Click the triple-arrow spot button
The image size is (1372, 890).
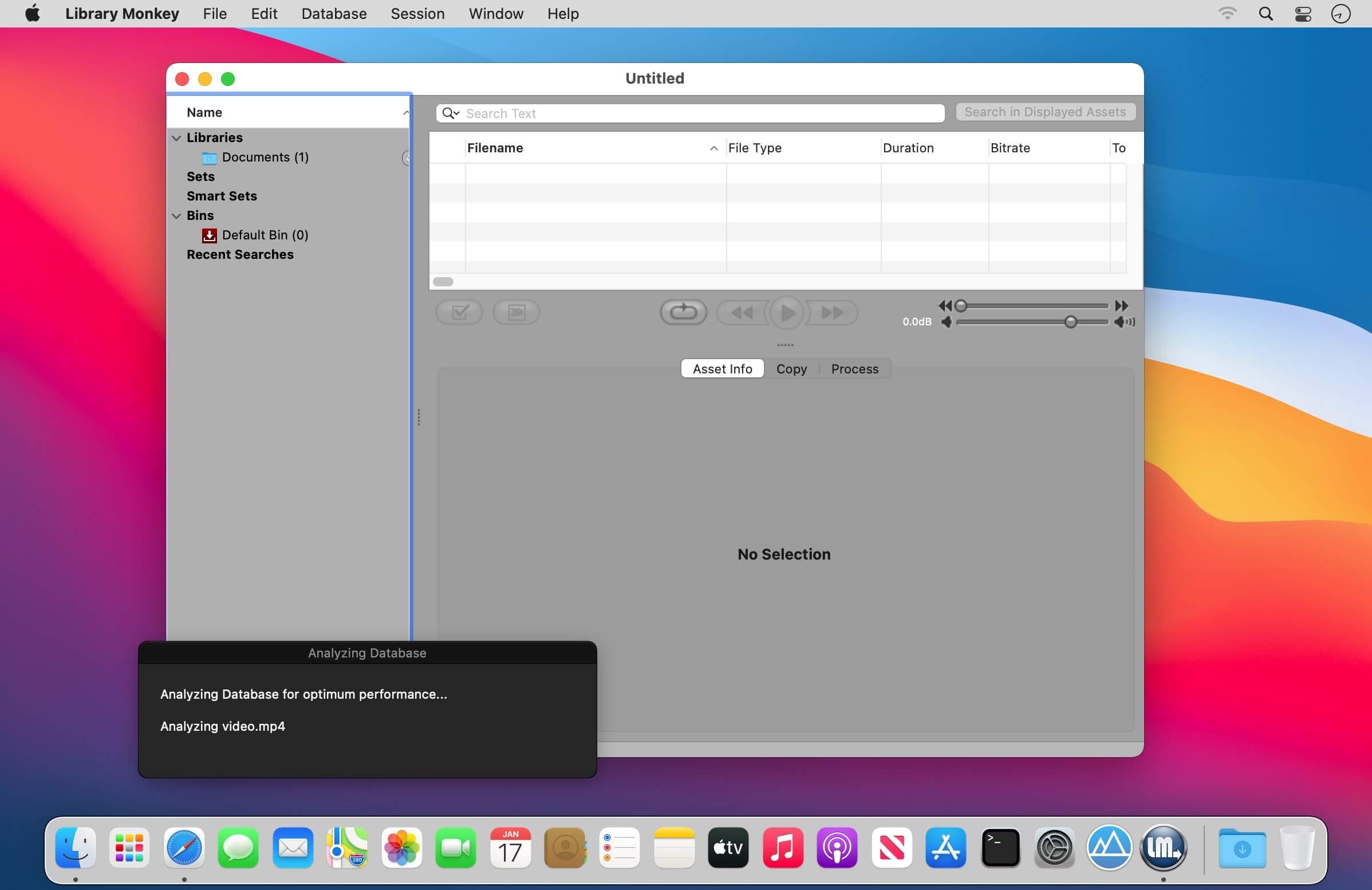pos(517,313)
